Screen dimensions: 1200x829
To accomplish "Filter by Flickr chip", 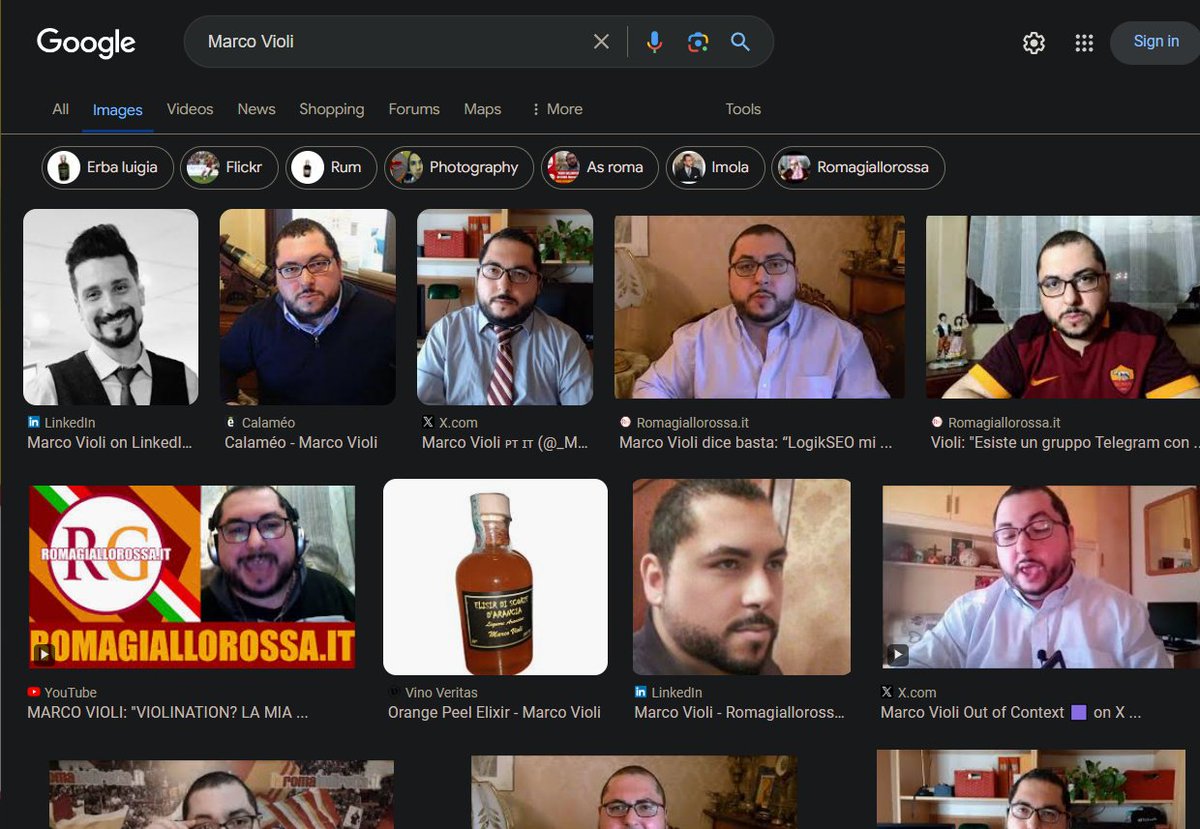I will coord(229,167).
